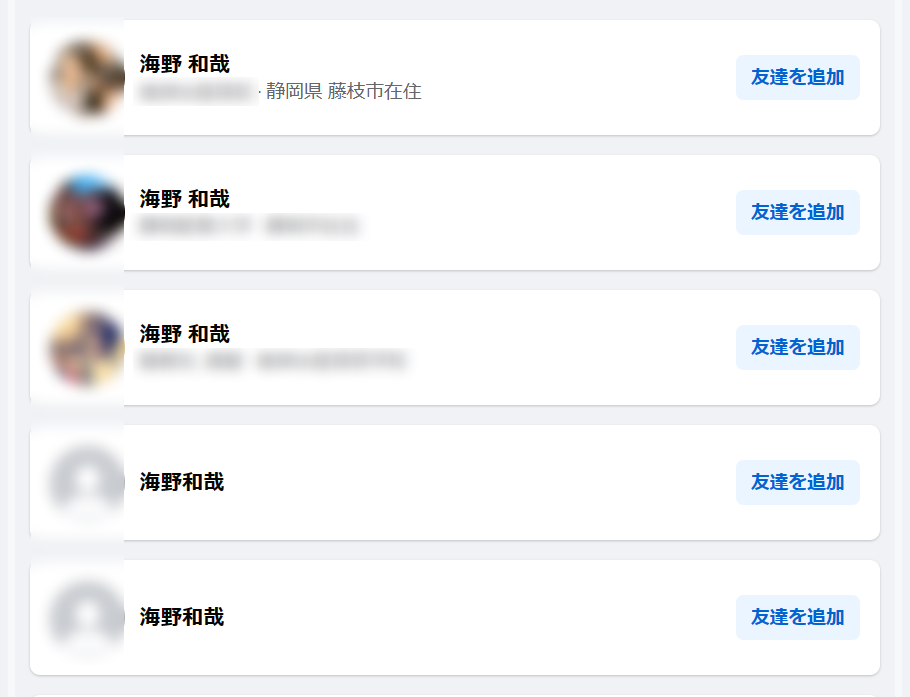Image resolution: width=910 pixels, height=697 pixels.
Task: Click empty area of bottom 海野和哉 result card
Action: point(476,617)
